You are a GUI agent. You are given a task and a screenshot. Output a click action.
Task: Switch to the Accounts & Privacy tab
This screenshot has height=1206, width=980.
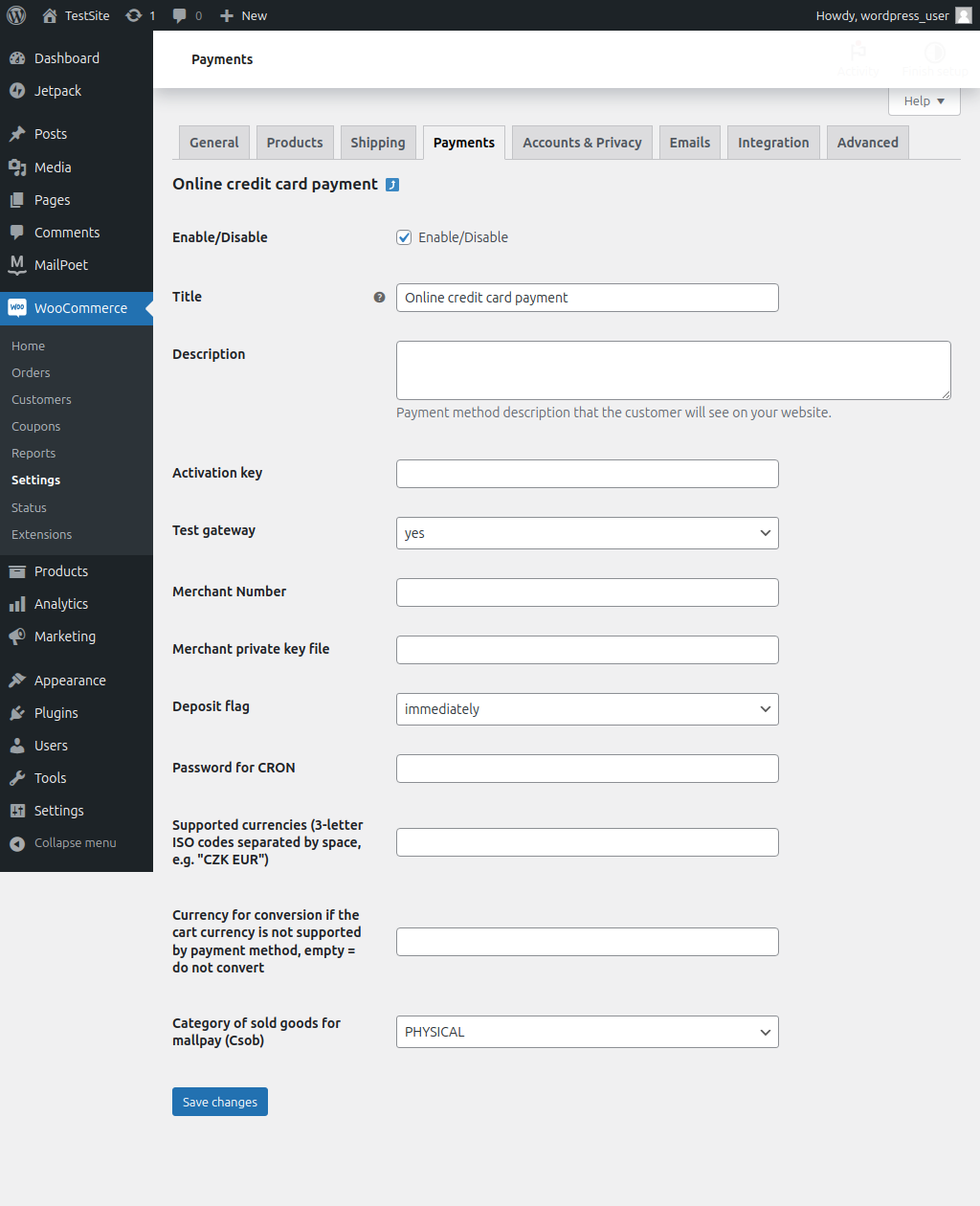582,143
